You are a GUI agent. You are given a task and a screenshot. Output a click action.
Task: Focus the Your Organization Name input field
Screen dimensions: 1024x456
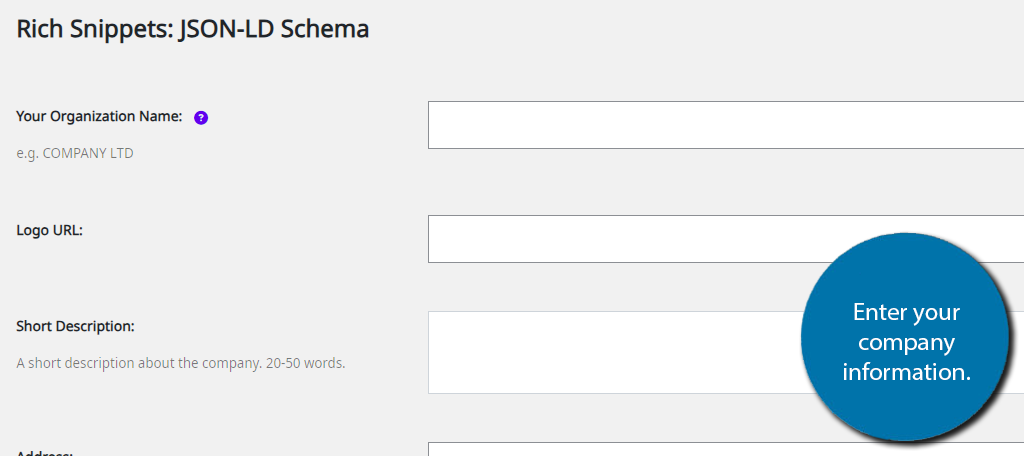726,125
